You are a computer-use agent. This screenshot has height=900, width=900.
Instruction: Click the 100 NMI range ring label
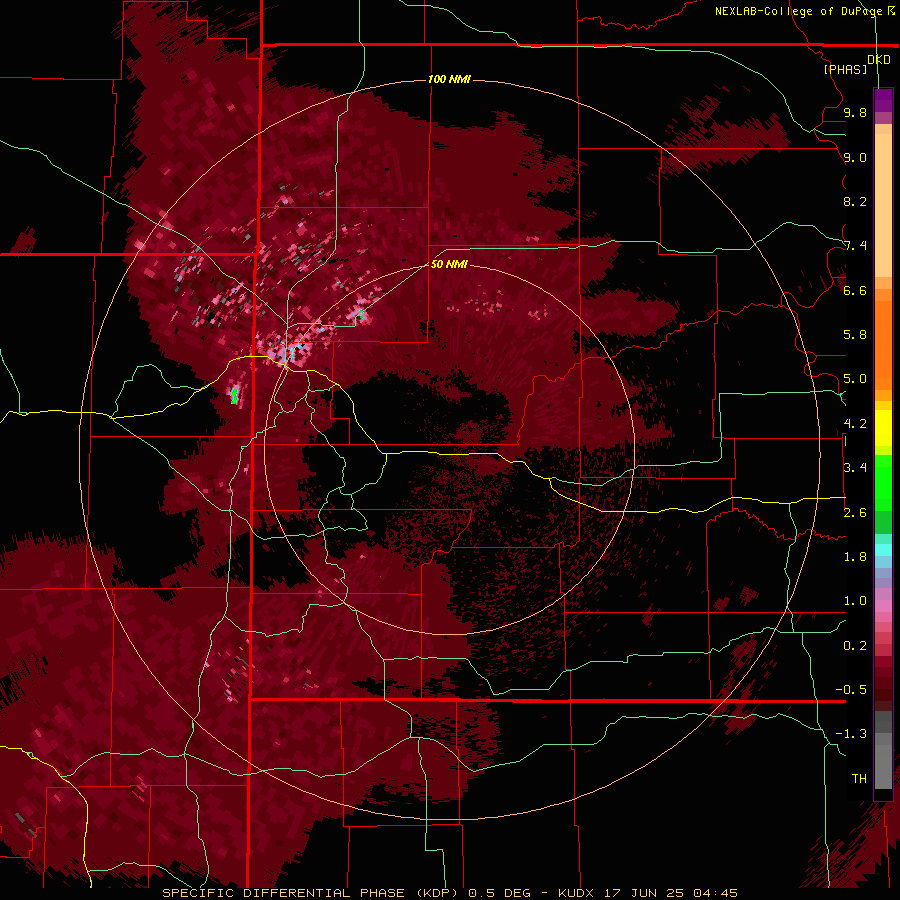(x=449, y=79)
